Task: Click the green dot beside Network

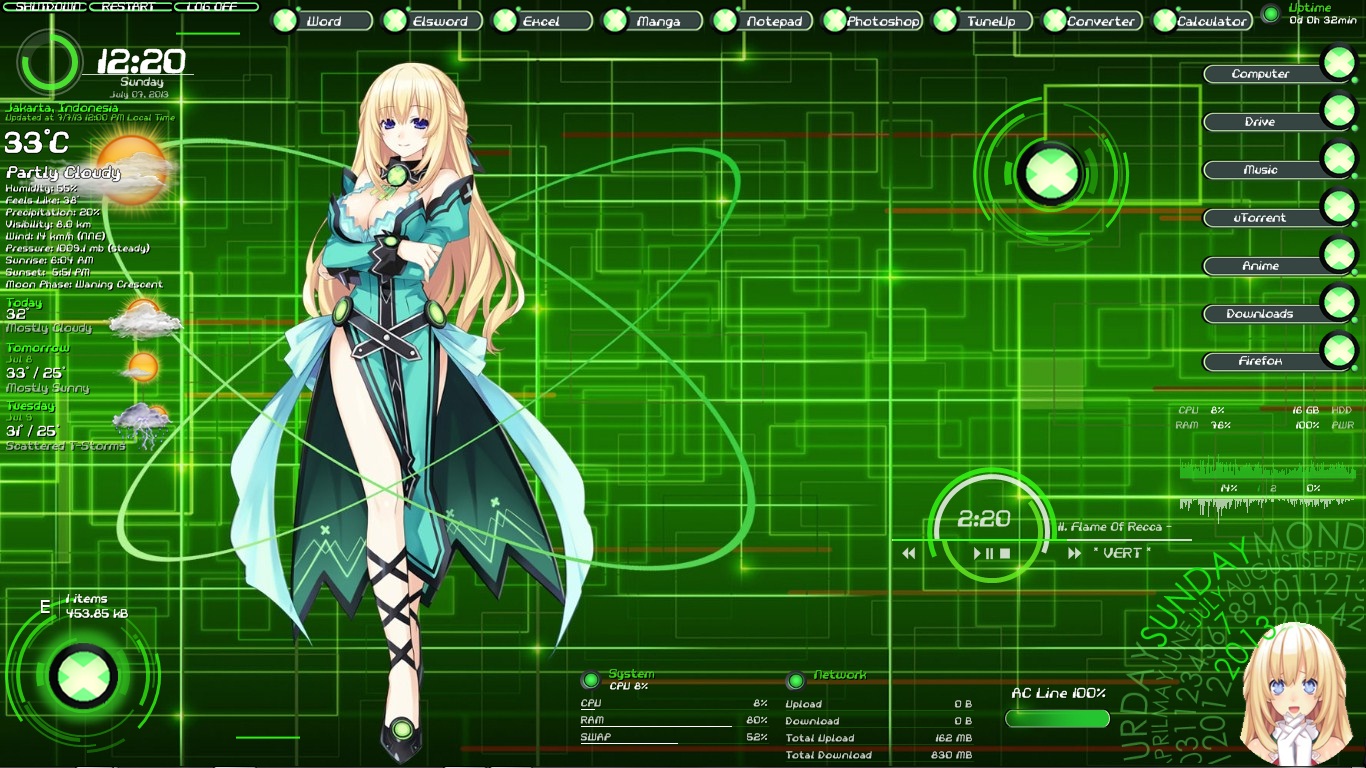Action: point(795,680)
